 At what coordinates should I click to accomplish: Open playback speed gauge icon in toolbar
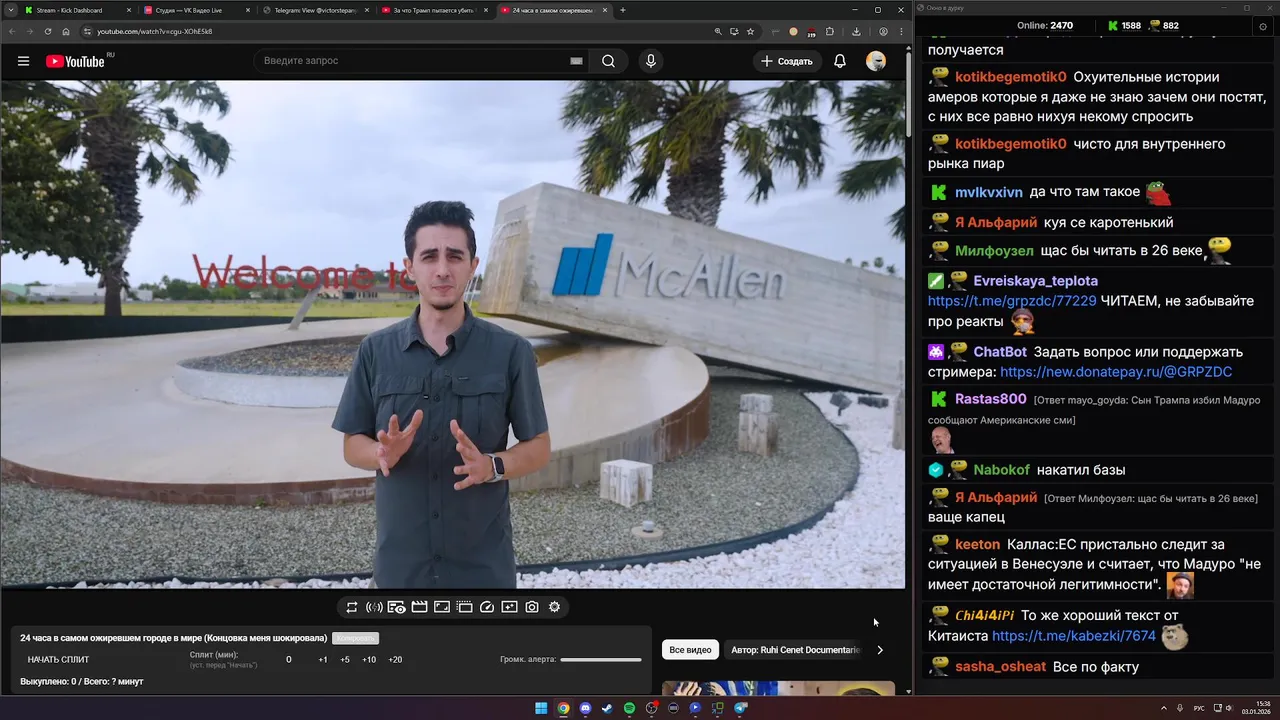point(487,607)
